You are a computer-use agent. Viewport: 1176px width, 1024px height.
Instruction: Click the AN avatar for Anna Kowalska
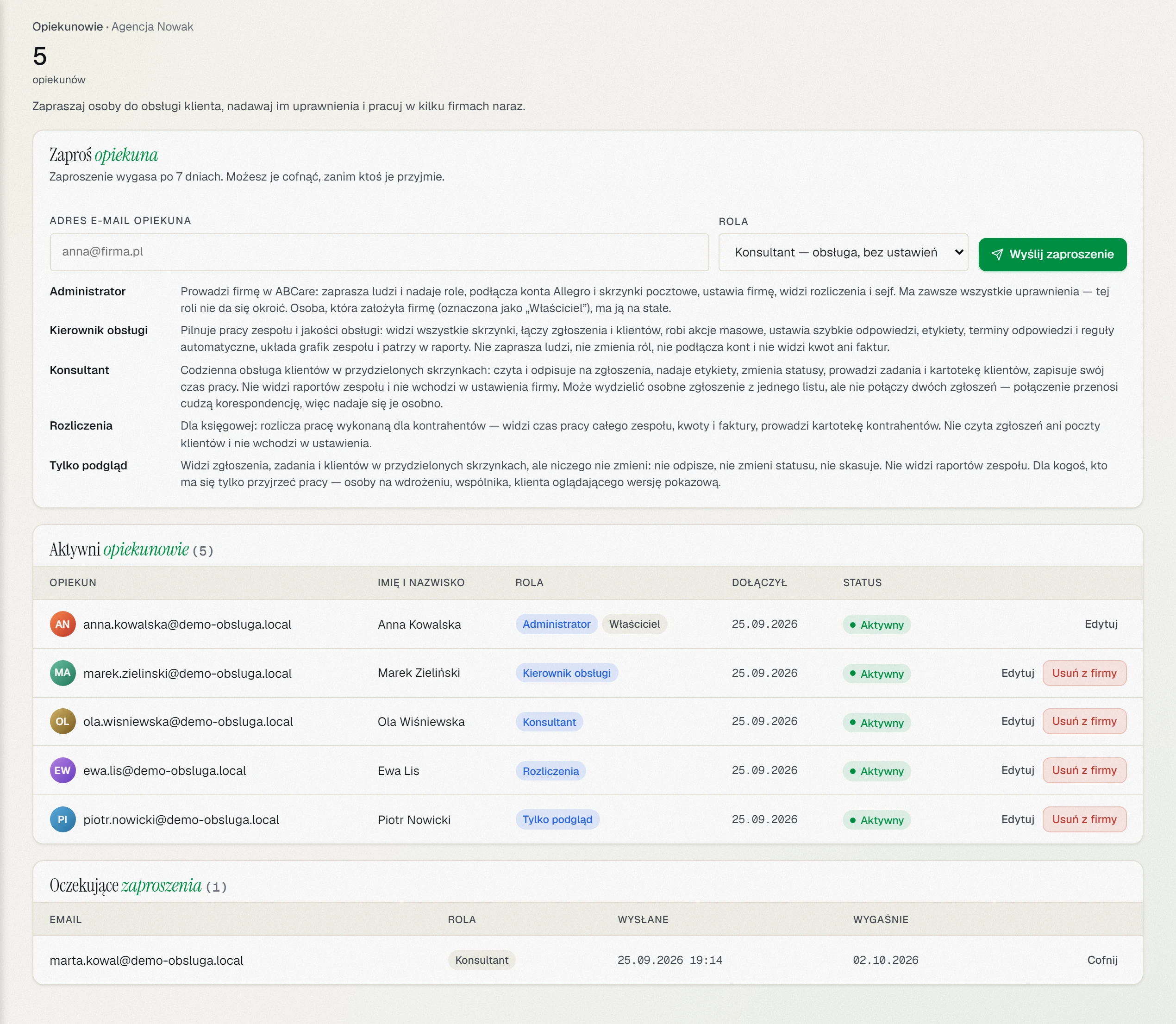[x=63, y=624]
